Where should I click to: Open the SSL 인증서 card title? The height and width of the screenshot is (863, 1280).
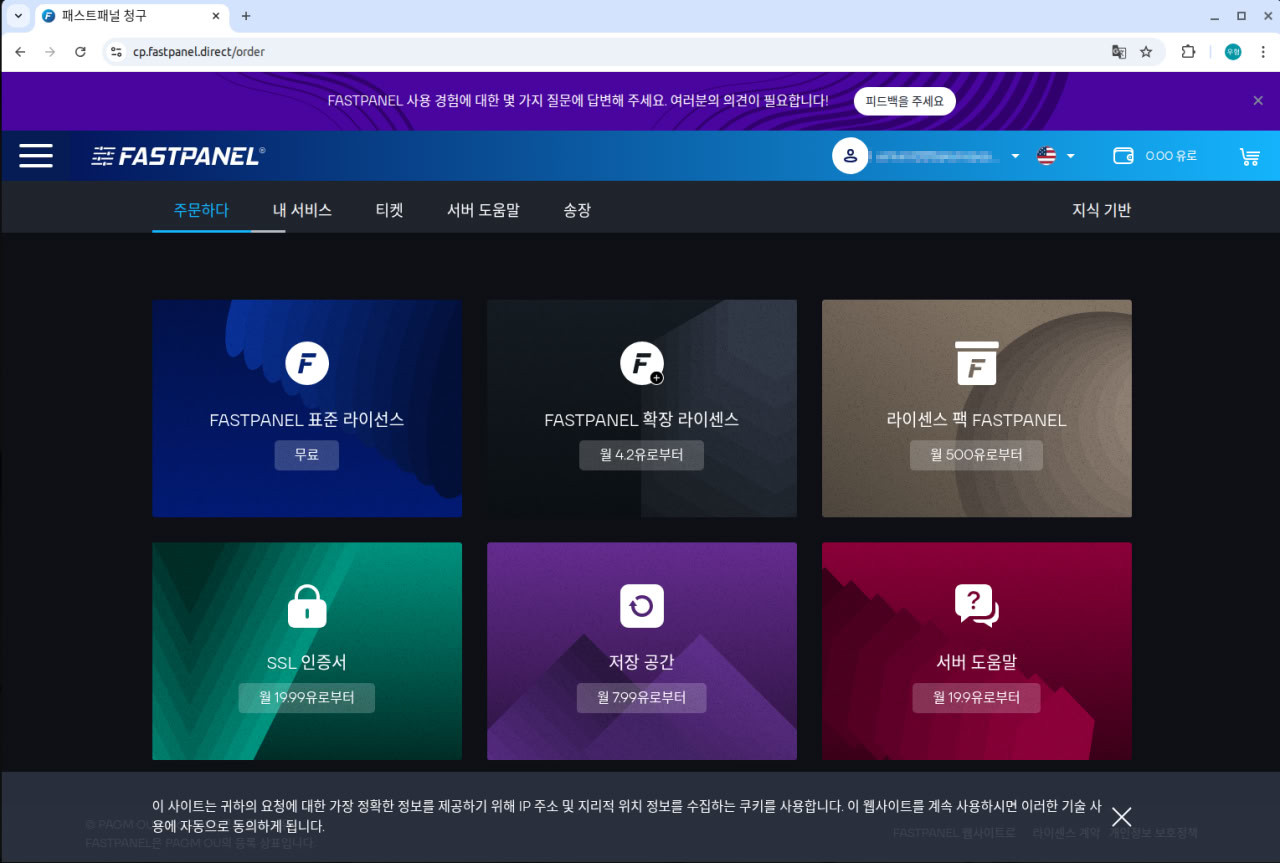point(307,663)
